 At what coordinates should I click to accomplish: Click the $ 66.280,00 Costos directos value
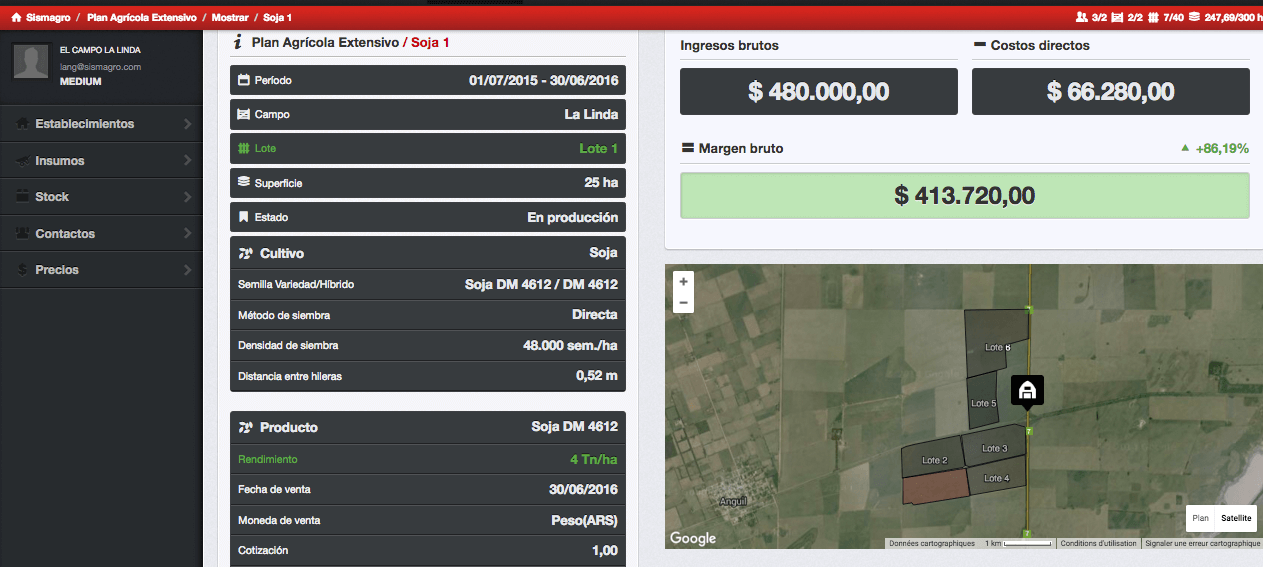1110,92
